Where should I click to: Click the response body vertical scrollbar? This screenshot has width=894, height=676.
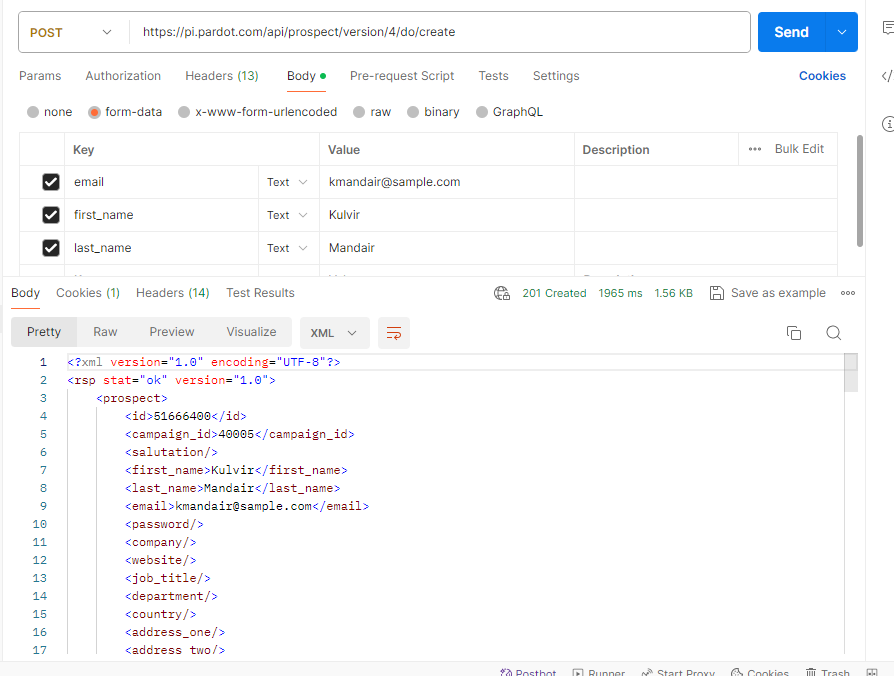(x=851, y=373)
